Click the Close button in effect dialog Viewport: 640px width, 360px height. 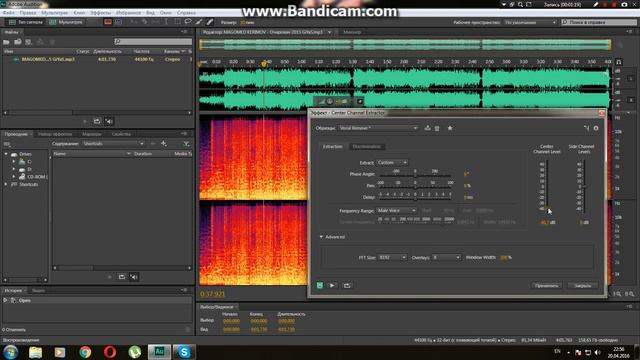point(582,285)
